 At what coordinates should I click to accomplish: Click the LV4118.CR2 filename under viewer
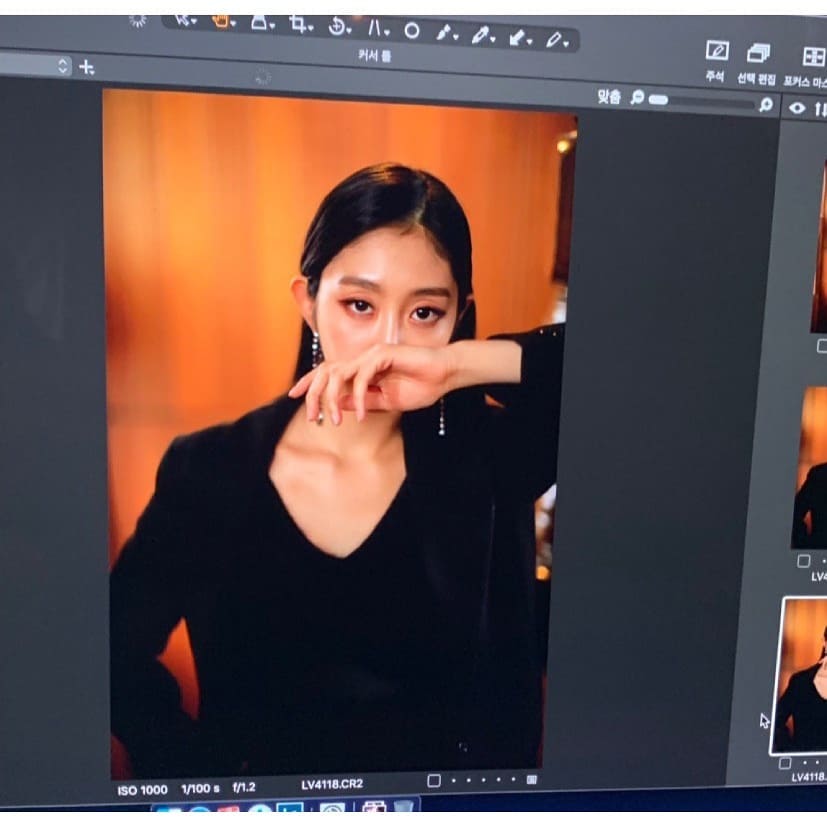pos(332,784)
